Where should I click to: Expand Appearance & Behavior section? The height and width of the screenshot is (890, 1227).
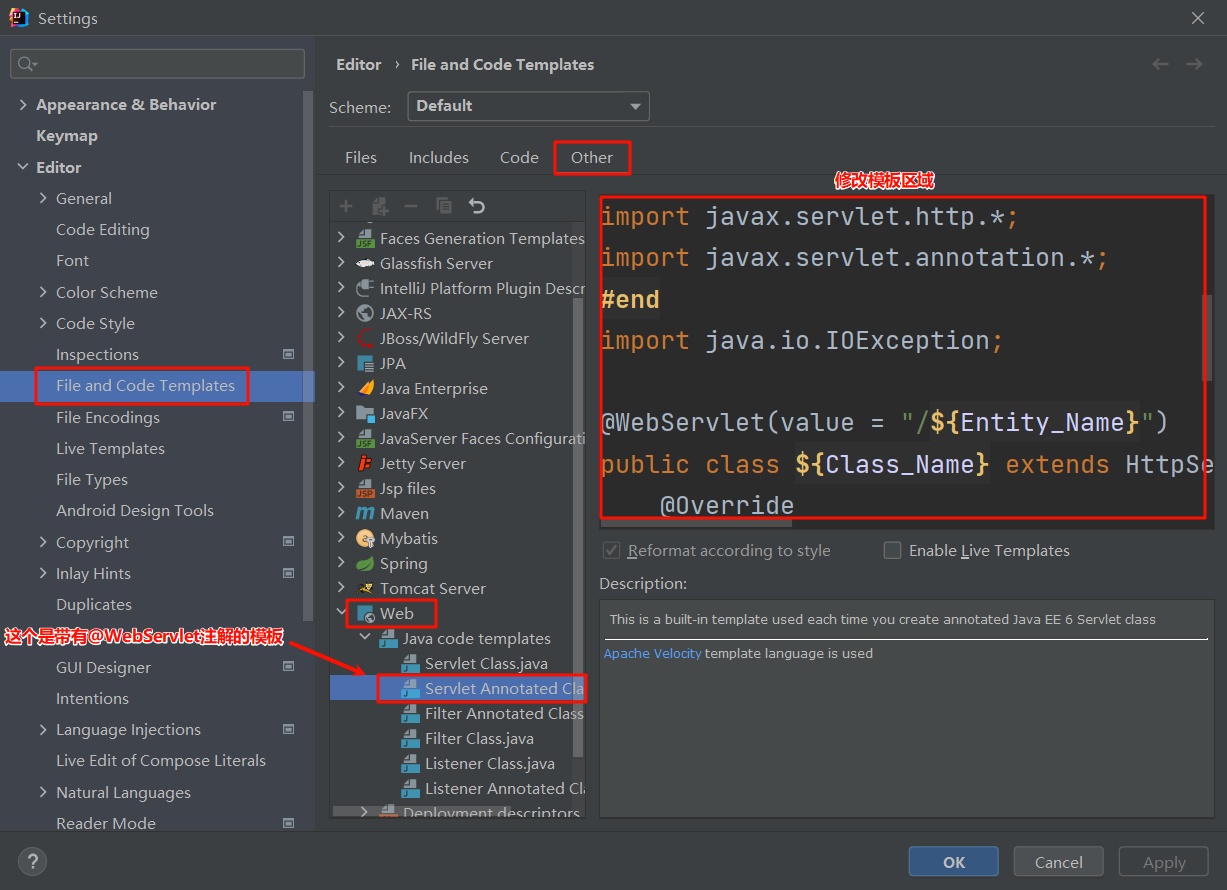[23, 104]
